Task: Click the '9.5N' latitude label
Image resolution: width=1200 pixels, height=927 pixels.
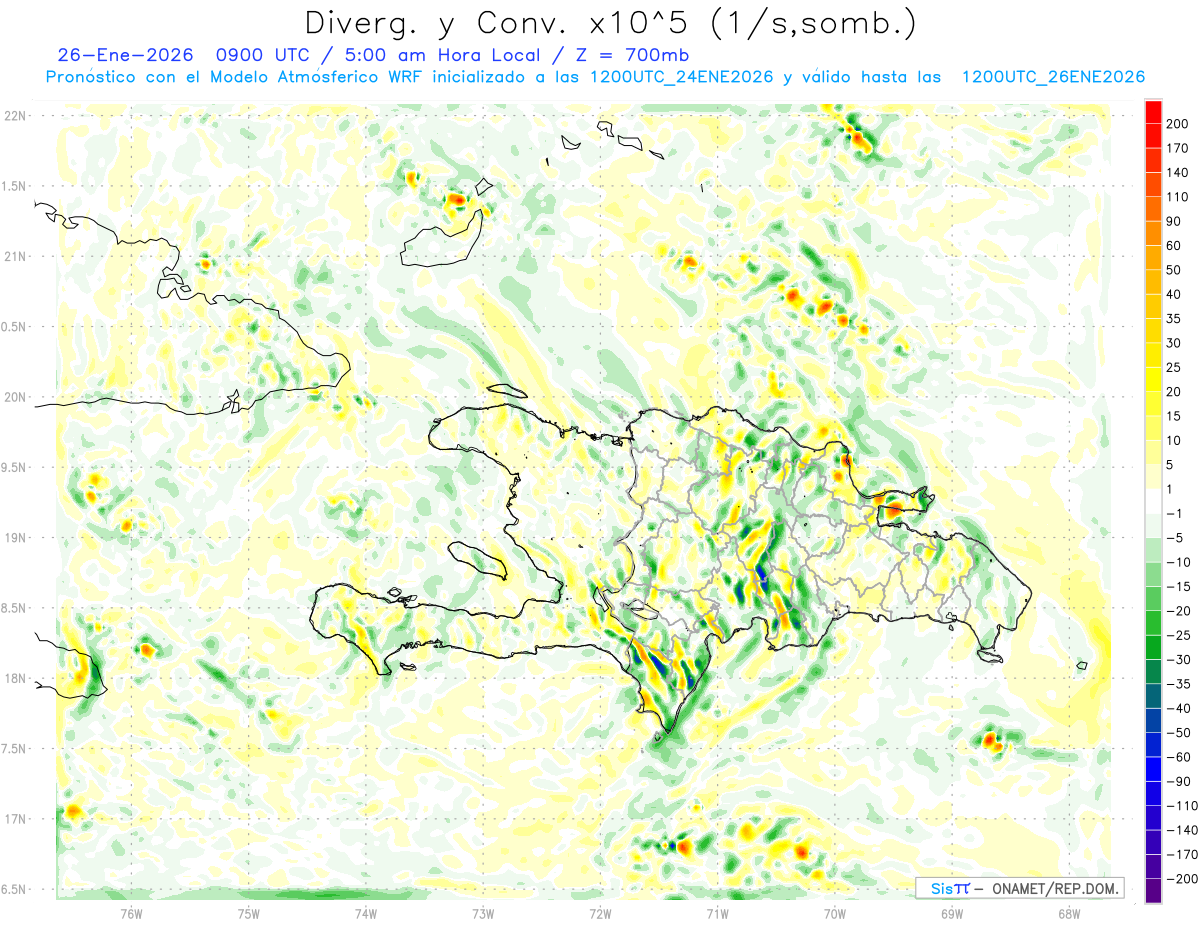Action: [14, 467]
